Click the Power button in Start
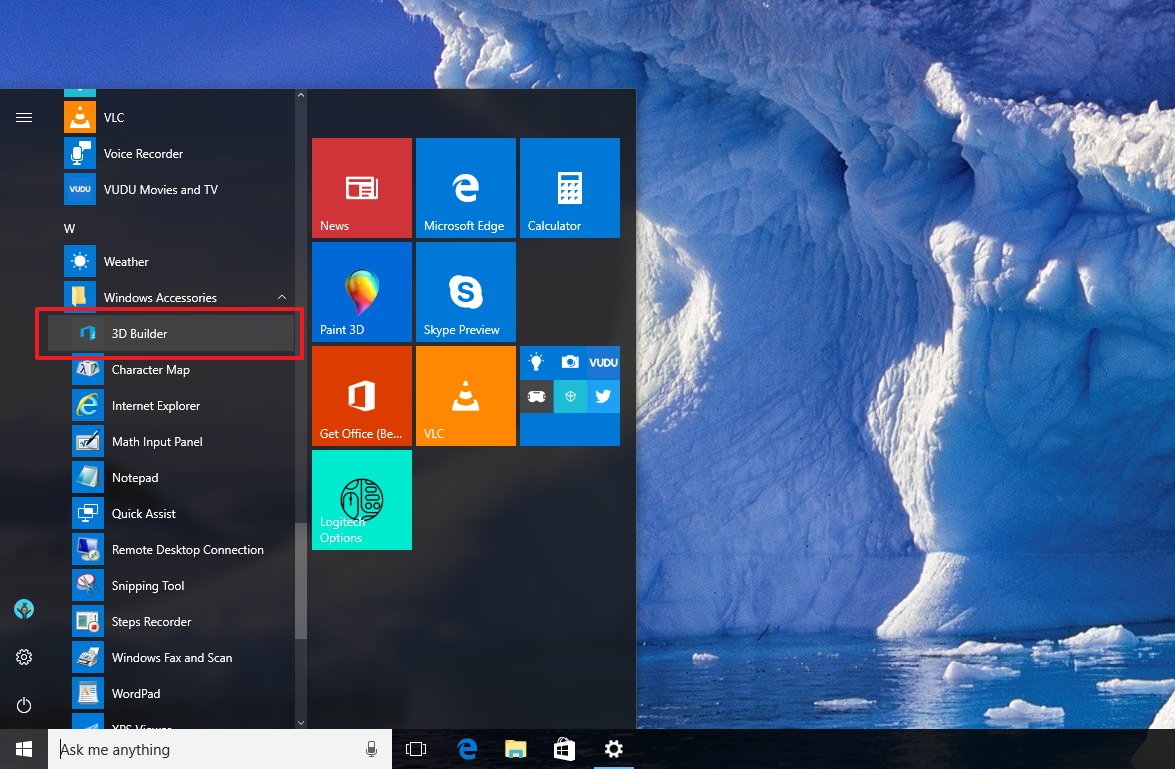The width and height of the screenshot is (1175, 769). pyautogui.click(x=24, y=705)
